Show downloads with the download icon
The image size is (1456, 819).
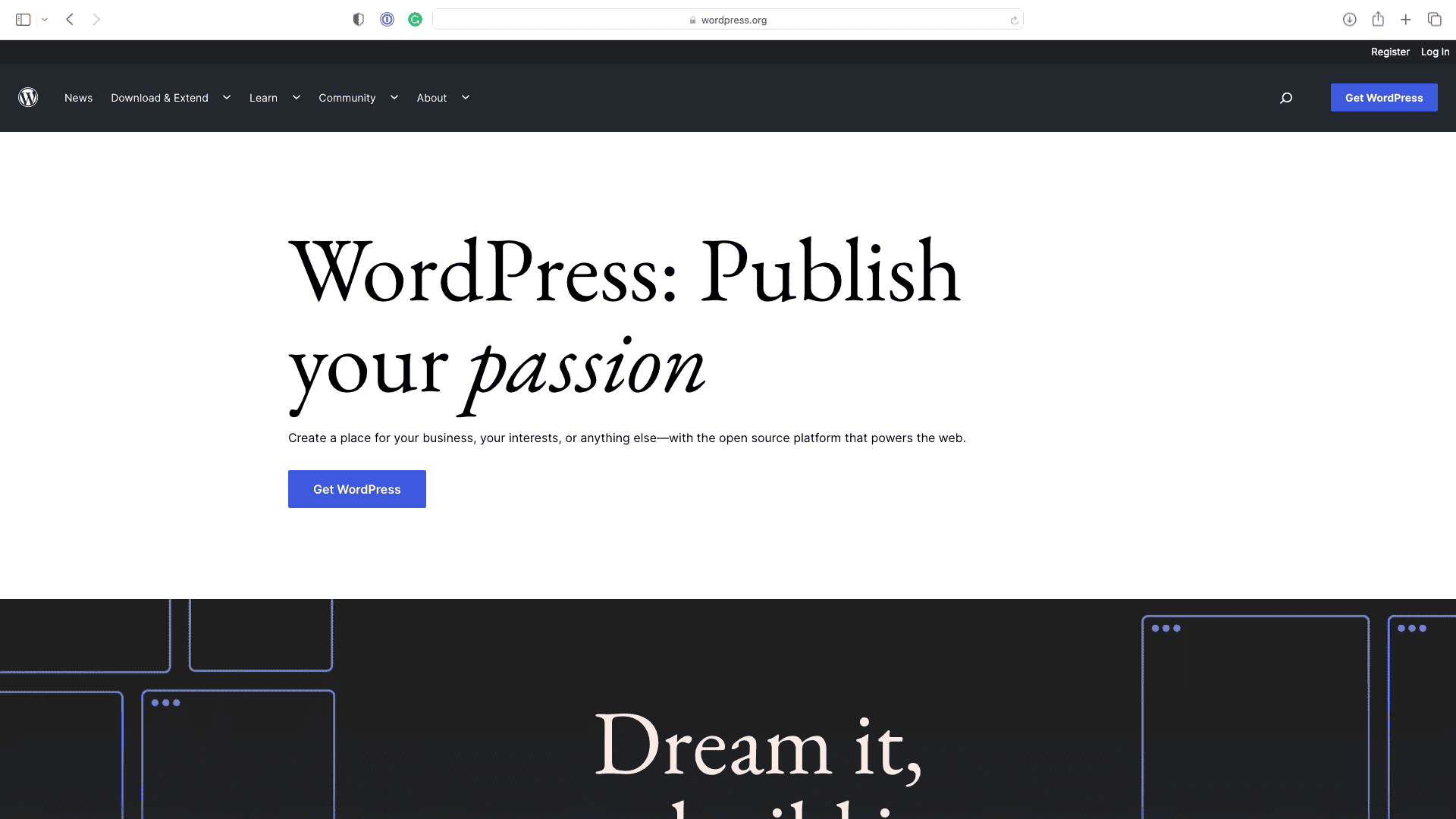[x=1350, y=20]
